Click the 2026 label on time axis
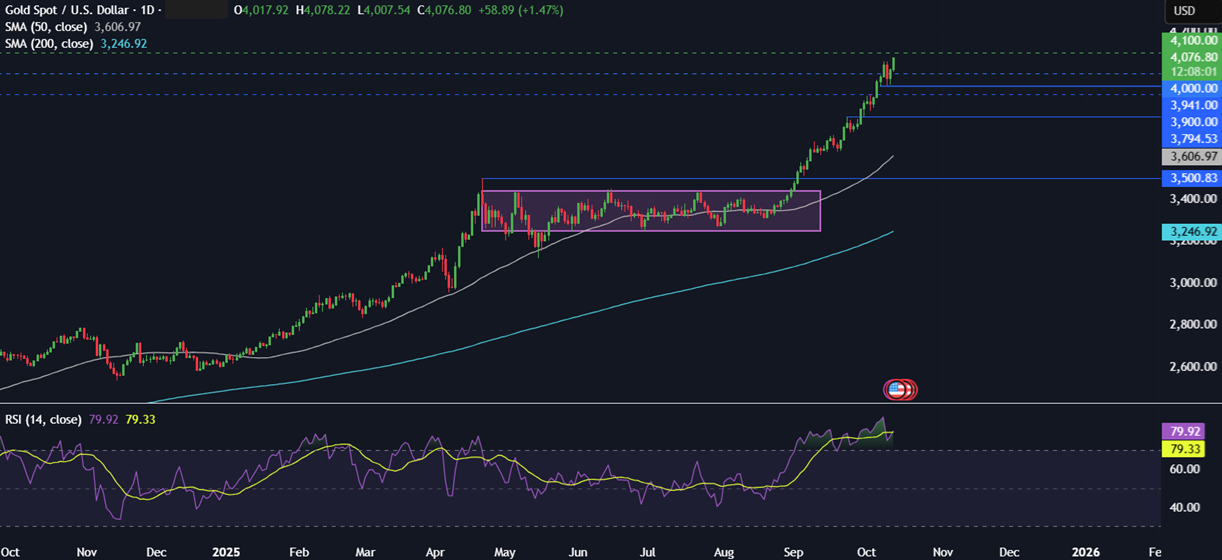 tap(1085, 551)
